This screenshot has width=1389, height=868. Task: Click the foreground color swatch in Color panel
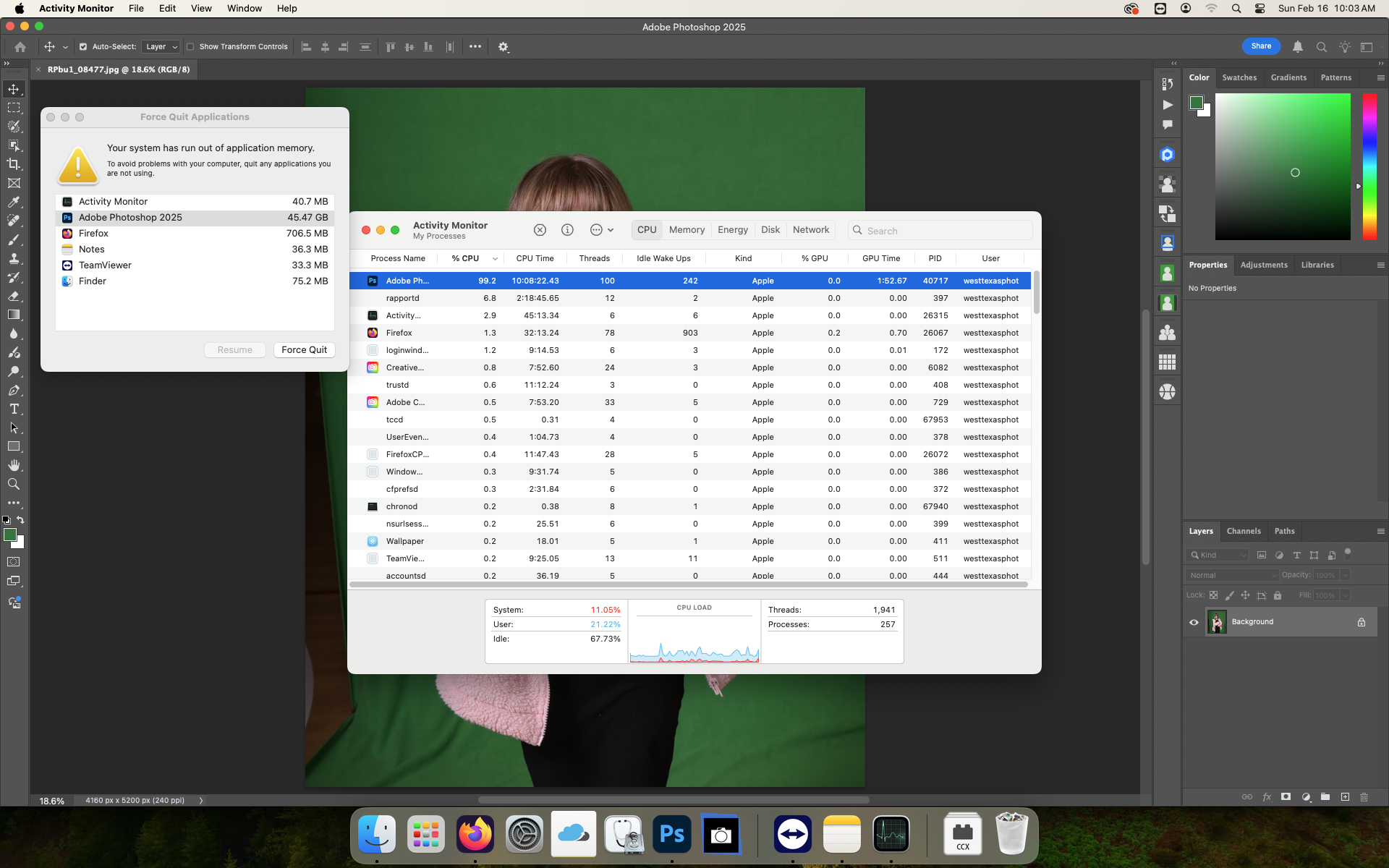[x=1197, y=103]
